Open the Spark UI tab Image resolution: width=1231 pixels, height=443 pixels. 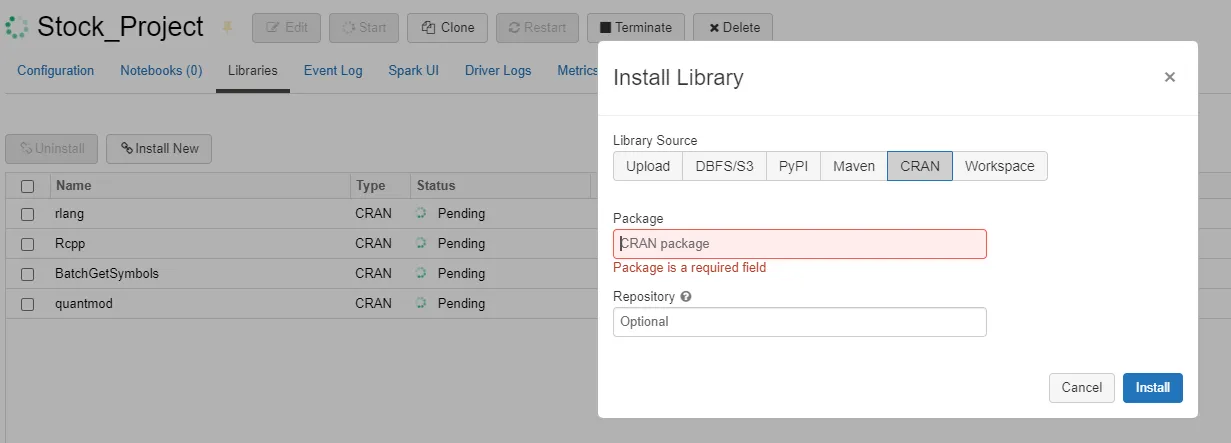tap(413, 71)
